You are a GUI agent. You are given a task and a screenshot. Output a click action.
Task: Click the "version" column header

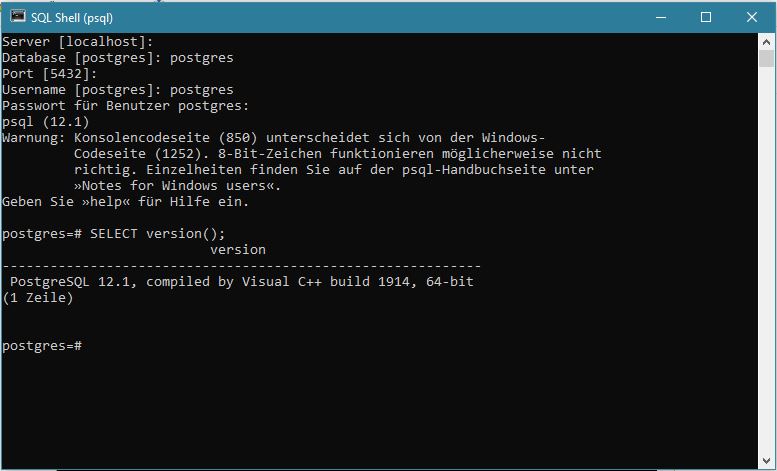[x=238, y=250]
